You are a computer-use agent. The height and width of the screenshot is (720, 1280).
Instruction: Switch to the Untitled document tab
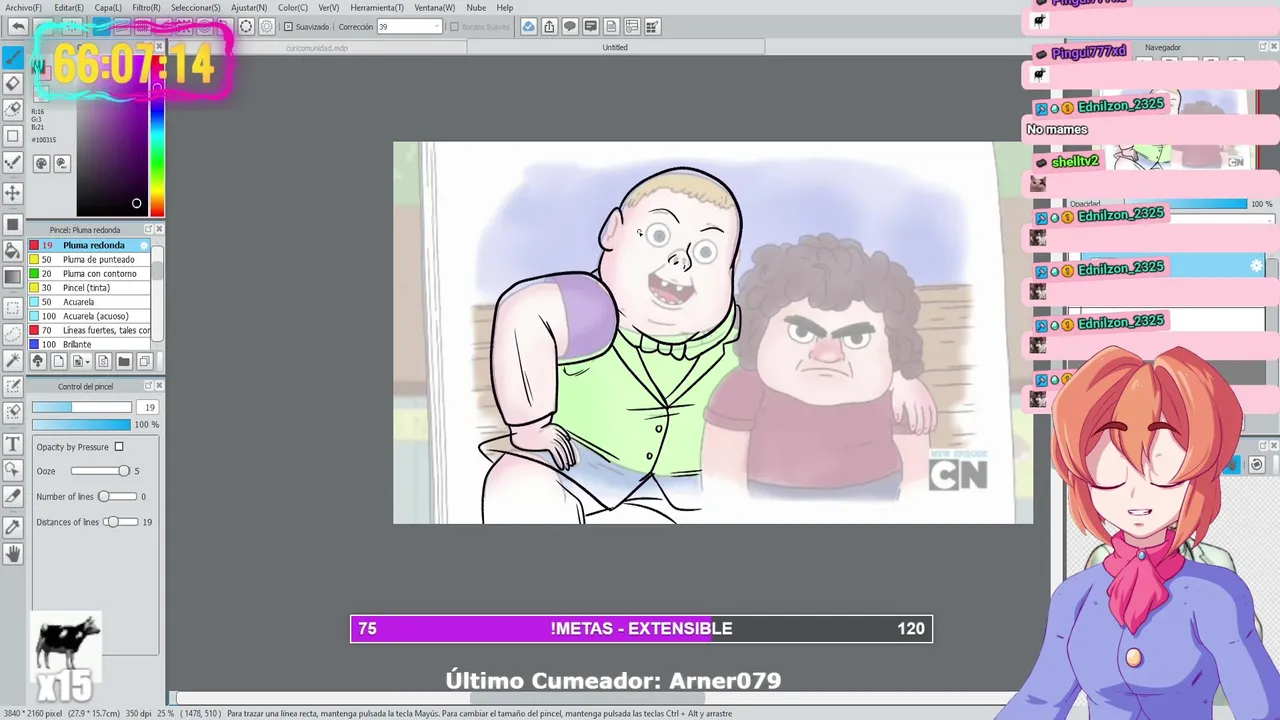[615, 47]
